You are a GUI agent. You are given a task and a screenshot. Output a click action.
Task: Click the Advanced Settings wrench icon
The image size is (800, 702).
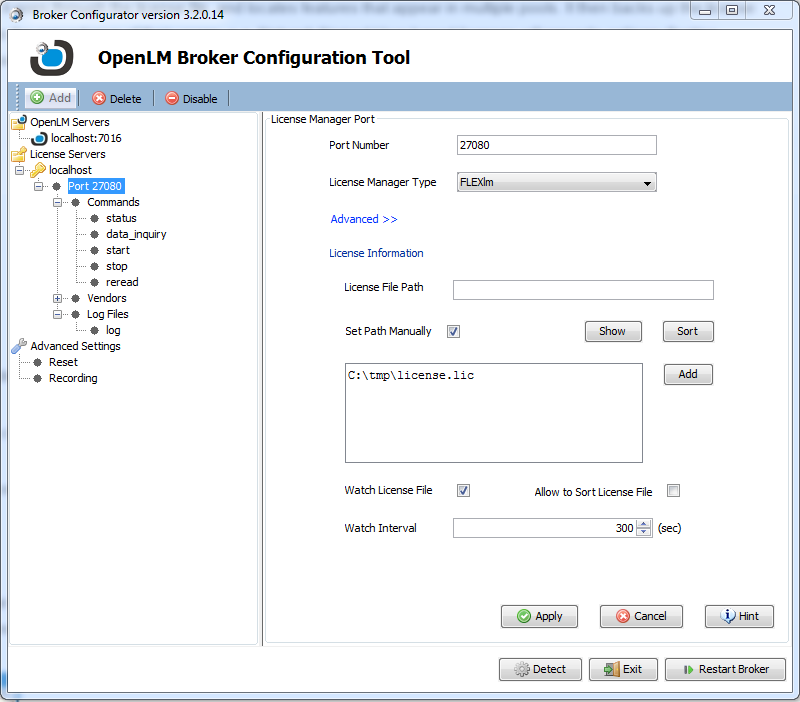(x=19, y=346)
